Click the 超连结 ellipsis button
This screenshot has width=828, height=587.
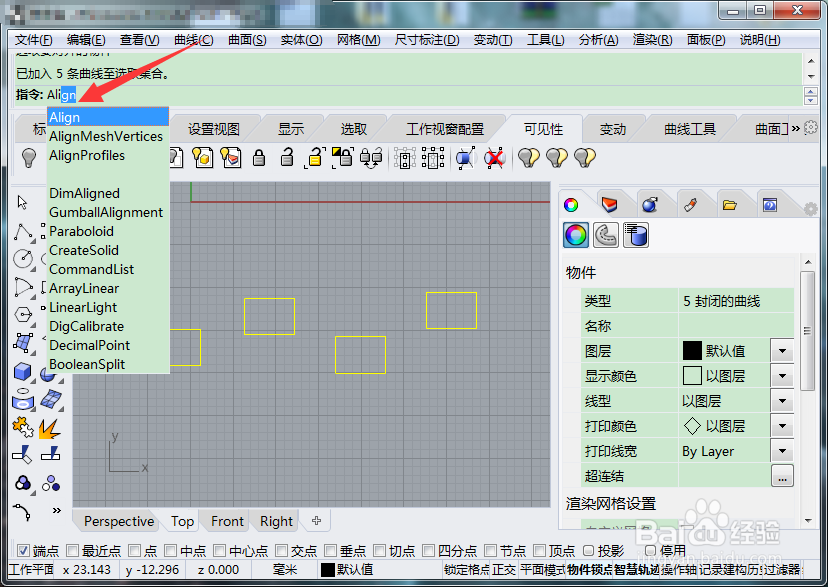pos(782,476)
